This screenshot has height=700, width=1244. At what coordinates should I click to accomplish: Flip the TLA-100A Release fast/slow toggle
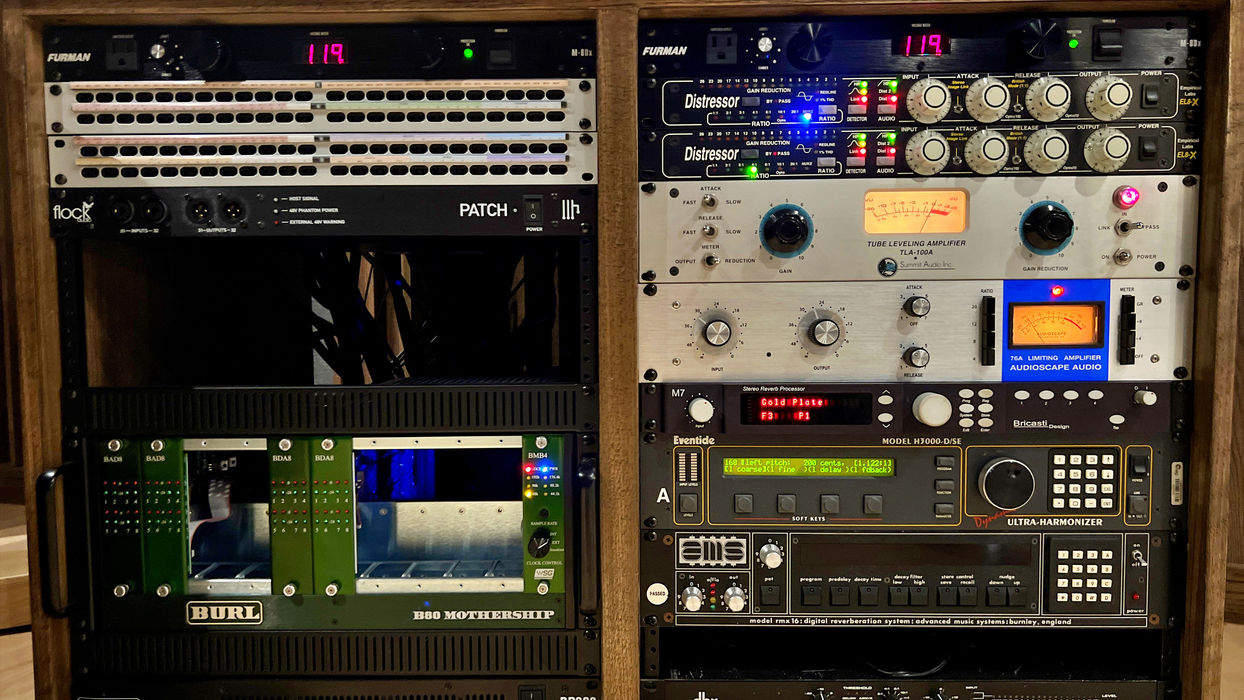(710, 231)
